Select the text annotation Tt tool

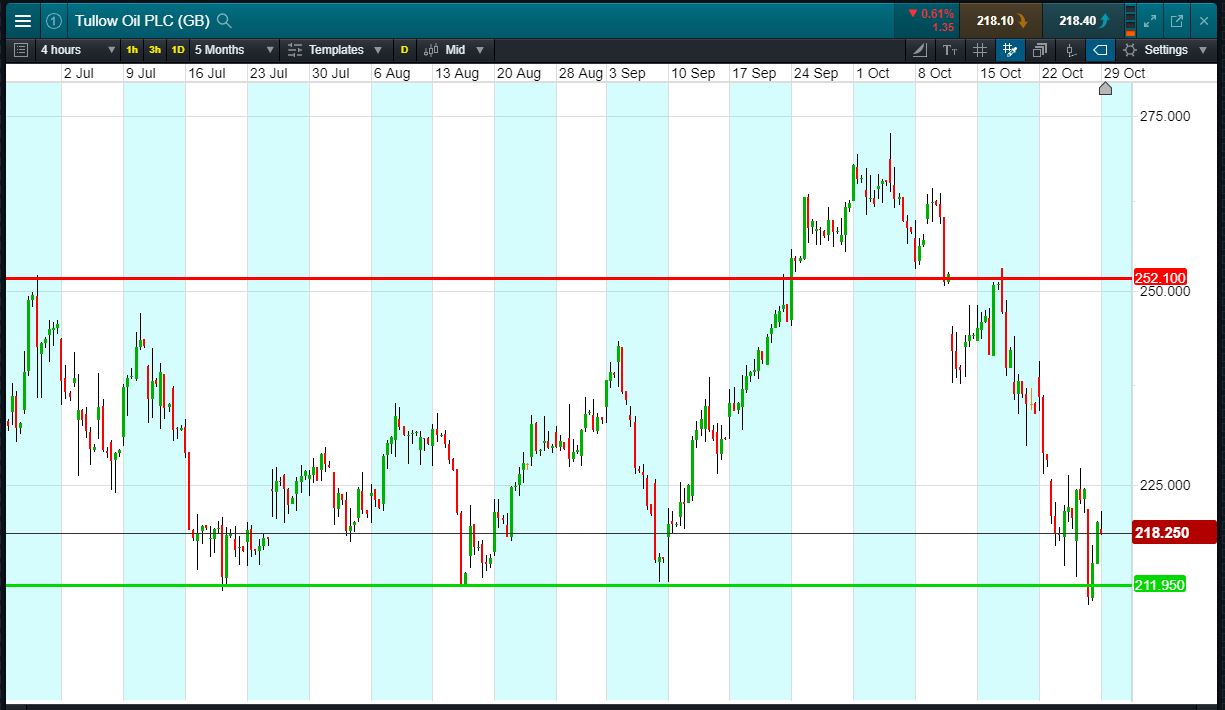tap(950, 49)
